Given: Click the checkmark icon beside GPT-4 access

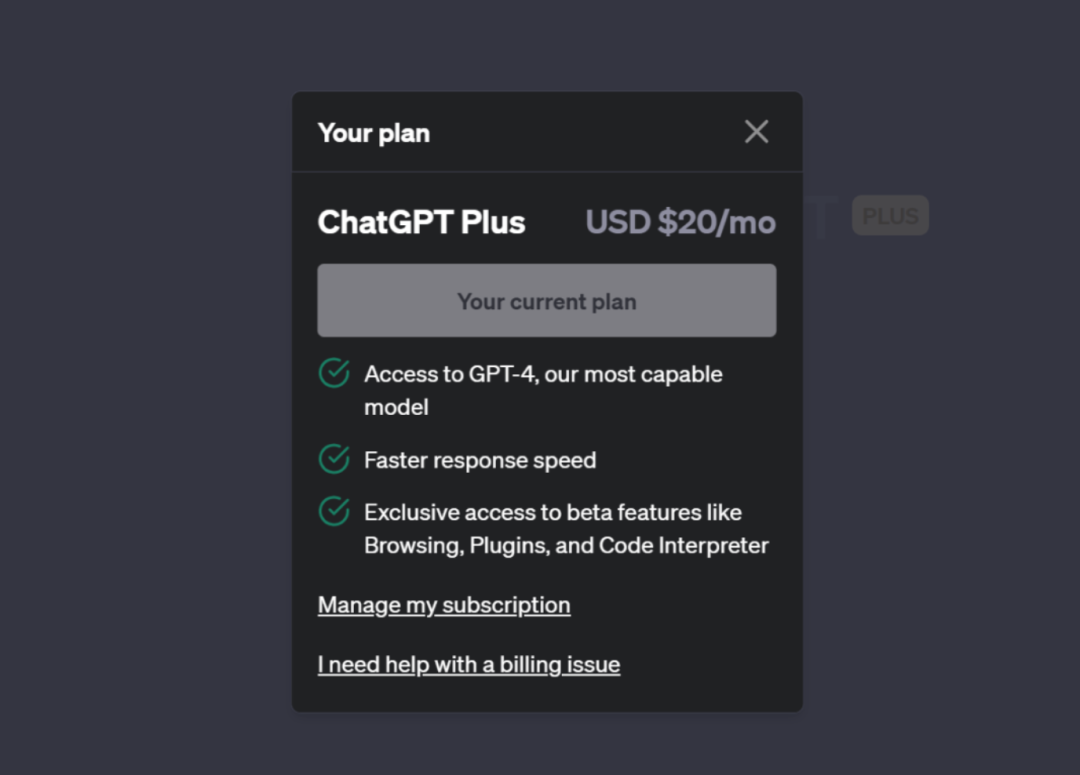Looking at the screenshot, I should point(334,374).
